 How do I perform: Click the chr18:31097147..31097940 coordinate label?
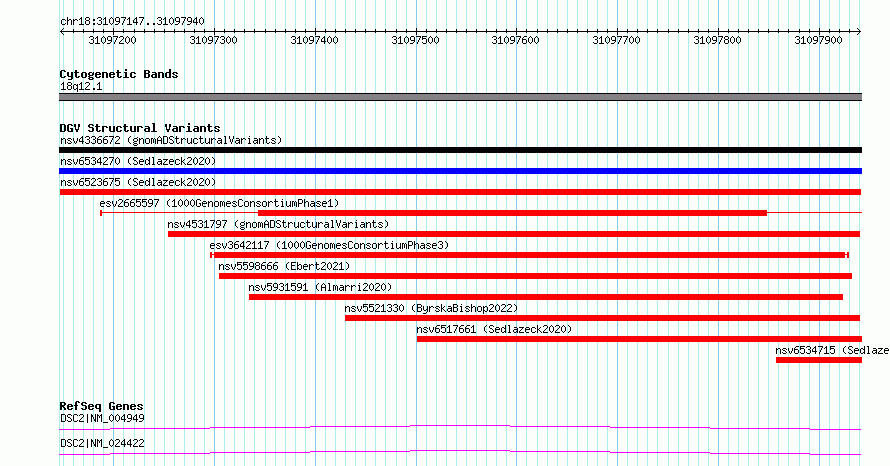132,22
